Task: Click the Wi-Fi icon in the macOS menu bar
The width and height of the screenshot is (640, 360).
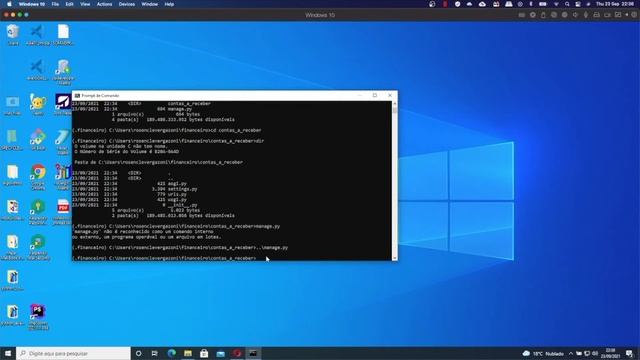Action: tap(556, 4)
